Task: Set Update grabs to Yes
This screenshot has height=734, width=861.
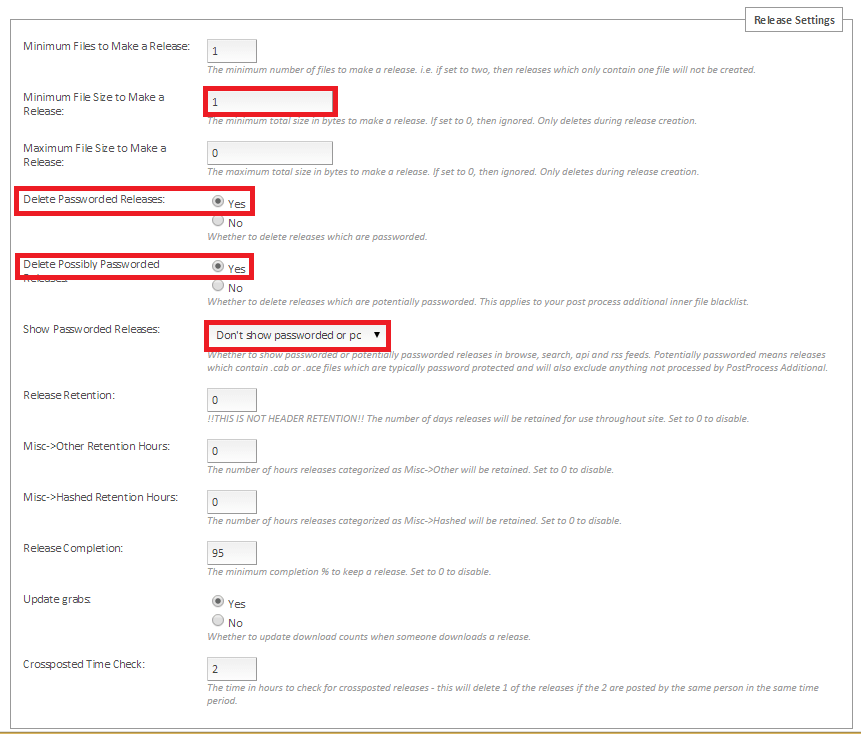Action: pos(218,602)
